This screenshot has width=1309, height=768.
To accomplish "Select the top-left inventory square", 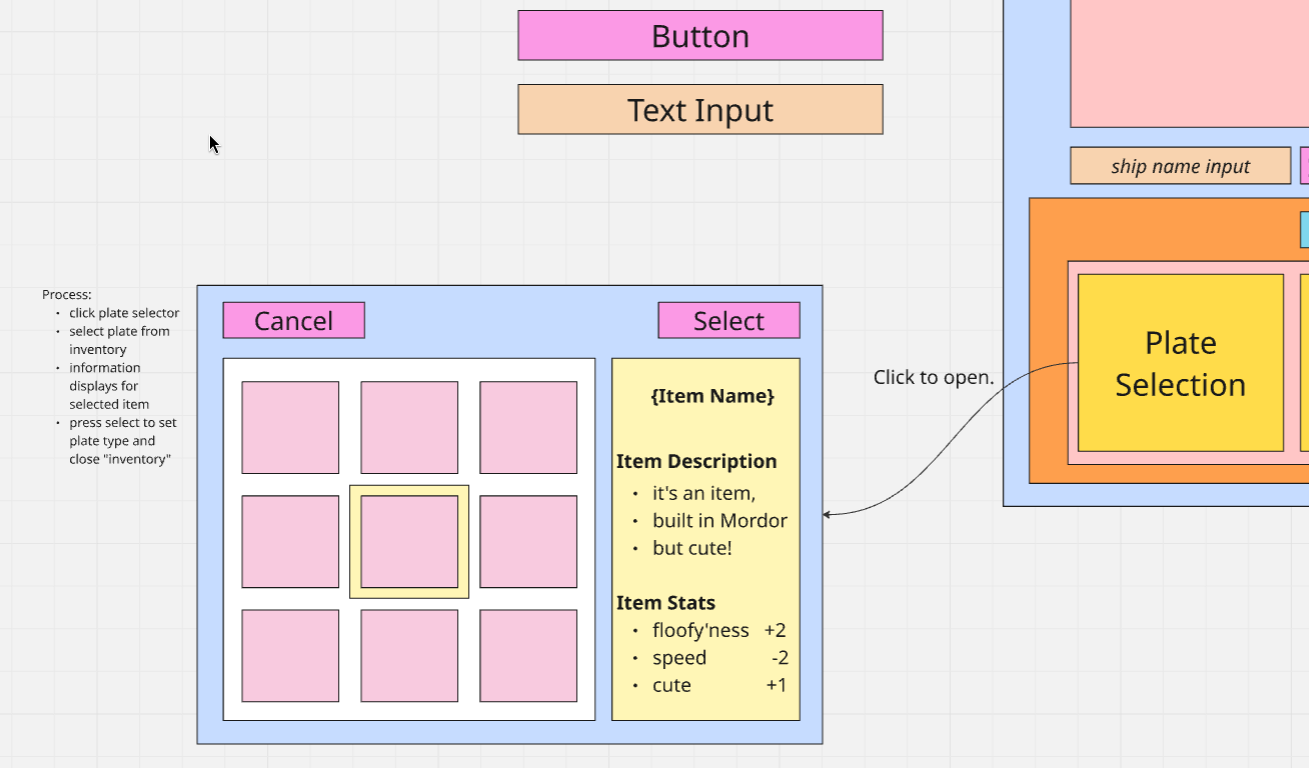I will point(290,427).
